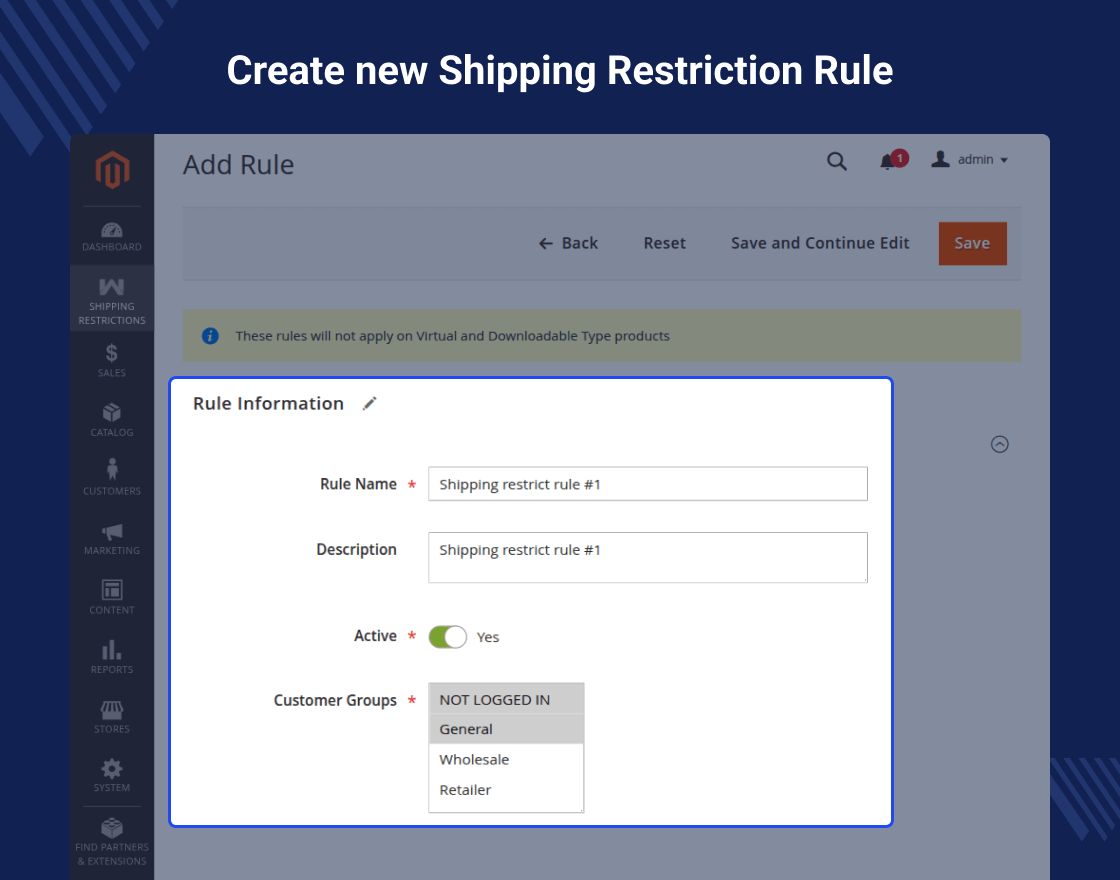The width and height of the screenshot is (1120, 880).
Task: Select Wholesale in Customer Groups list
Action: coord(474,760)
